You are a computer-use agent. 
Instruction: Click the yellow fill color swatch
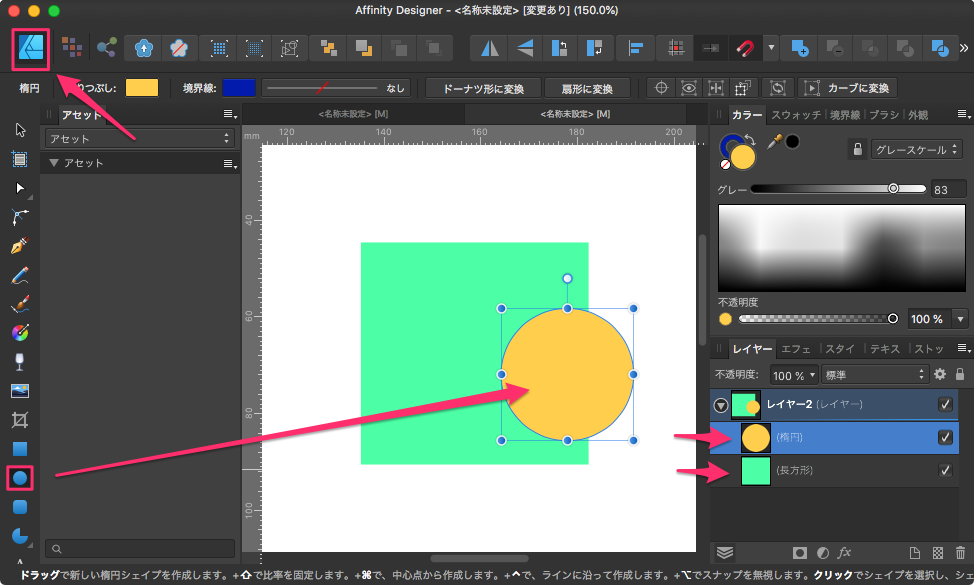point(141,88)
